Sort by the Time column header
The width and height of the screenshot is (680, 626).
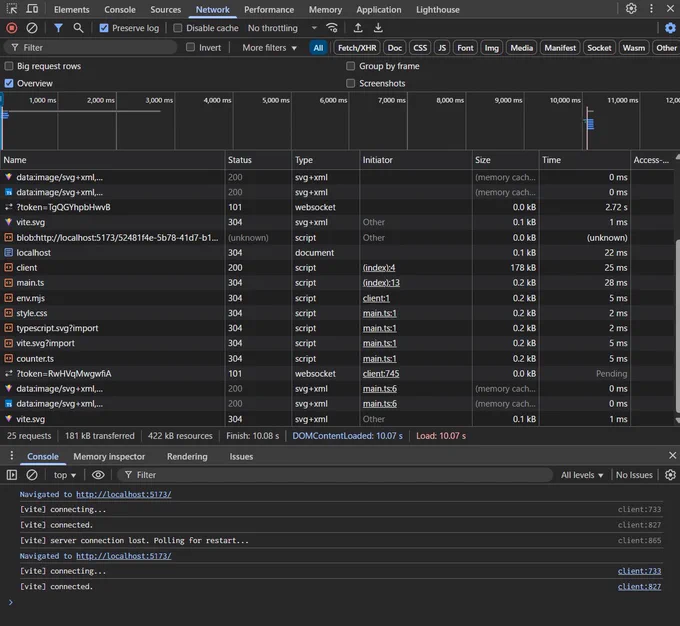[x=584, y=160]
